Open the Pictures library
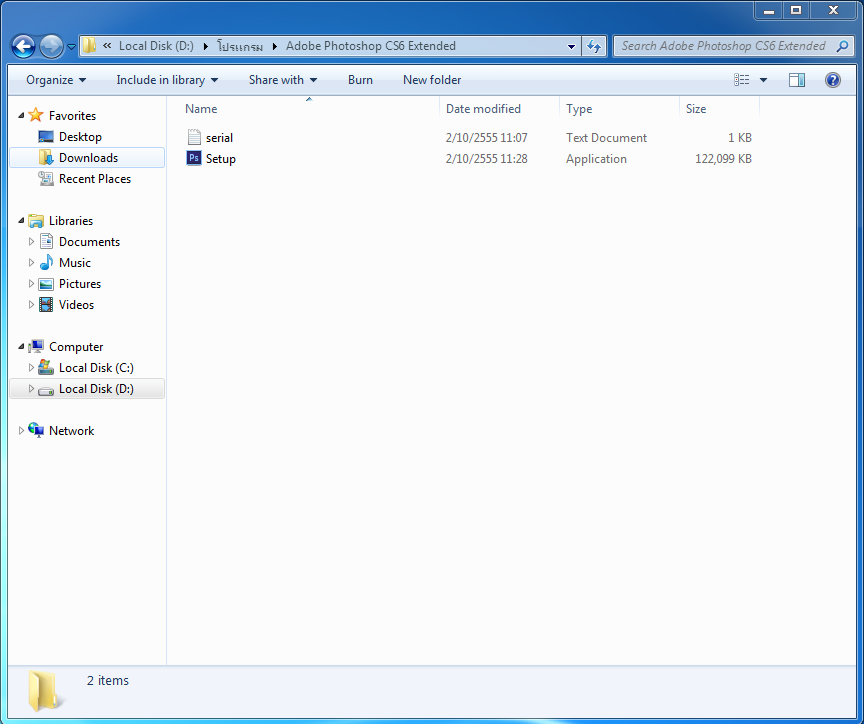Viewport: 864px width, 724px height. point(80,284)
